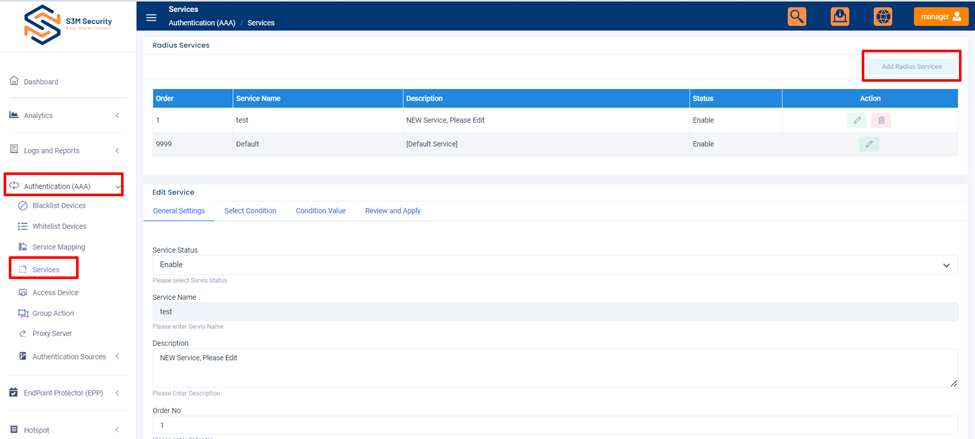Open Access Device link
Screen dimensions: 975x439
click(55, 292)
